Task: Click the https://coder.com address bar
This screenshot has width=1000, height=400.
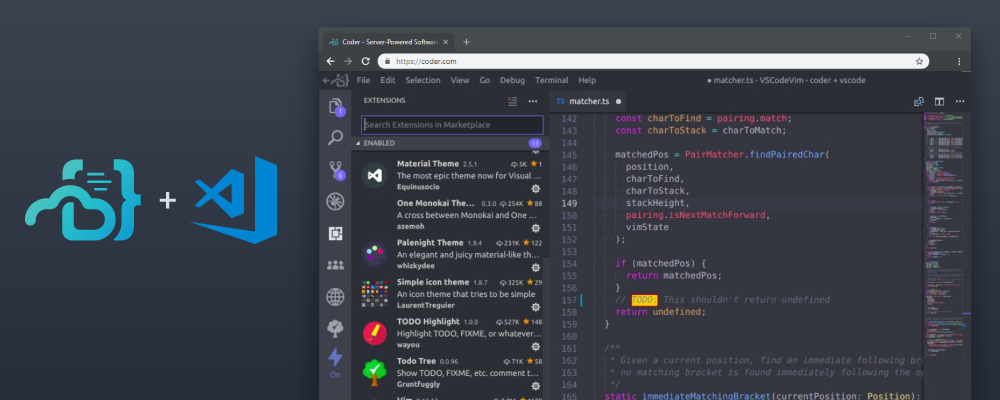Action: coord(653,61)
